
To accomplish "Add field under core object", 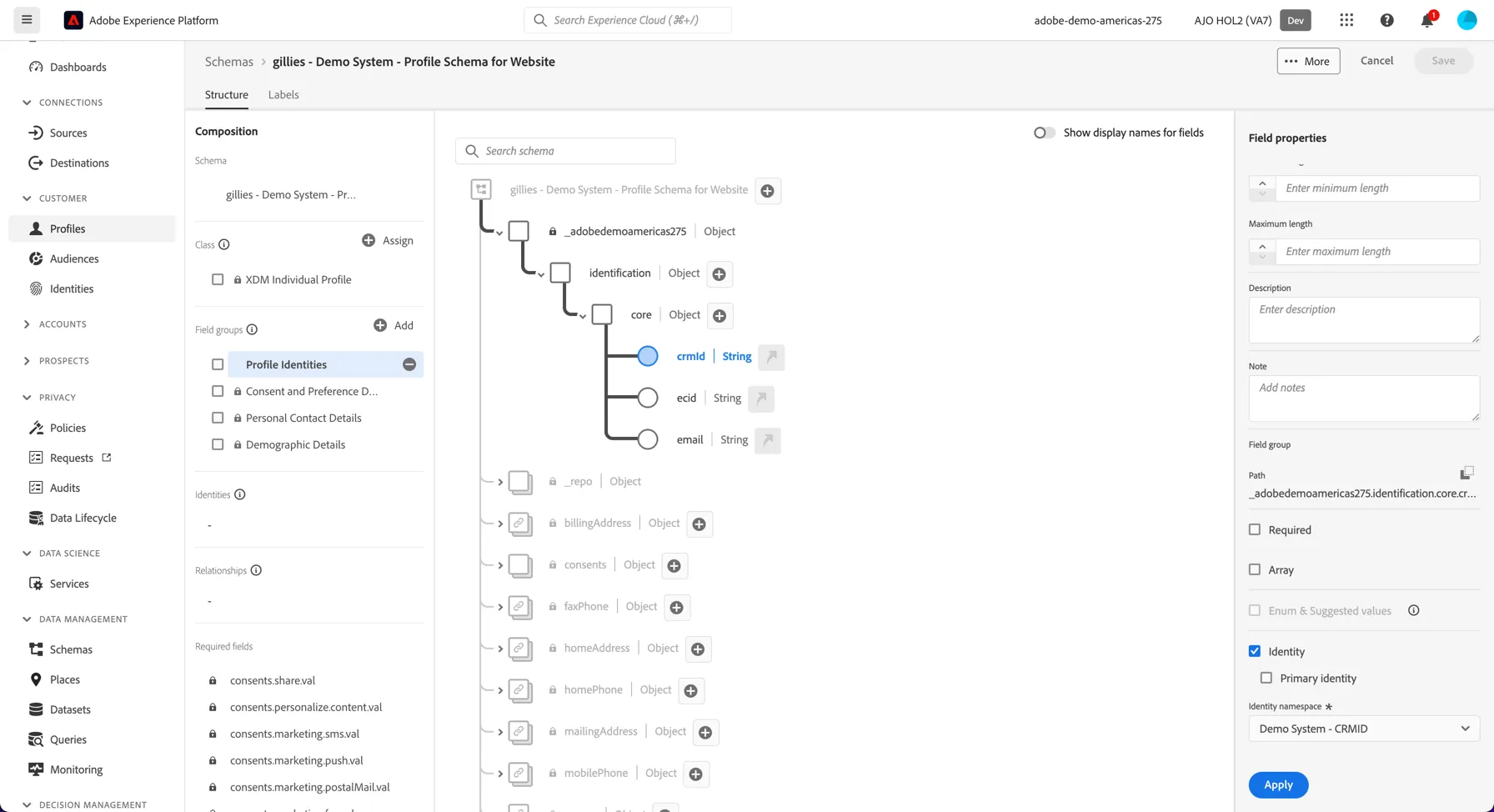I will tap(719, 316).
